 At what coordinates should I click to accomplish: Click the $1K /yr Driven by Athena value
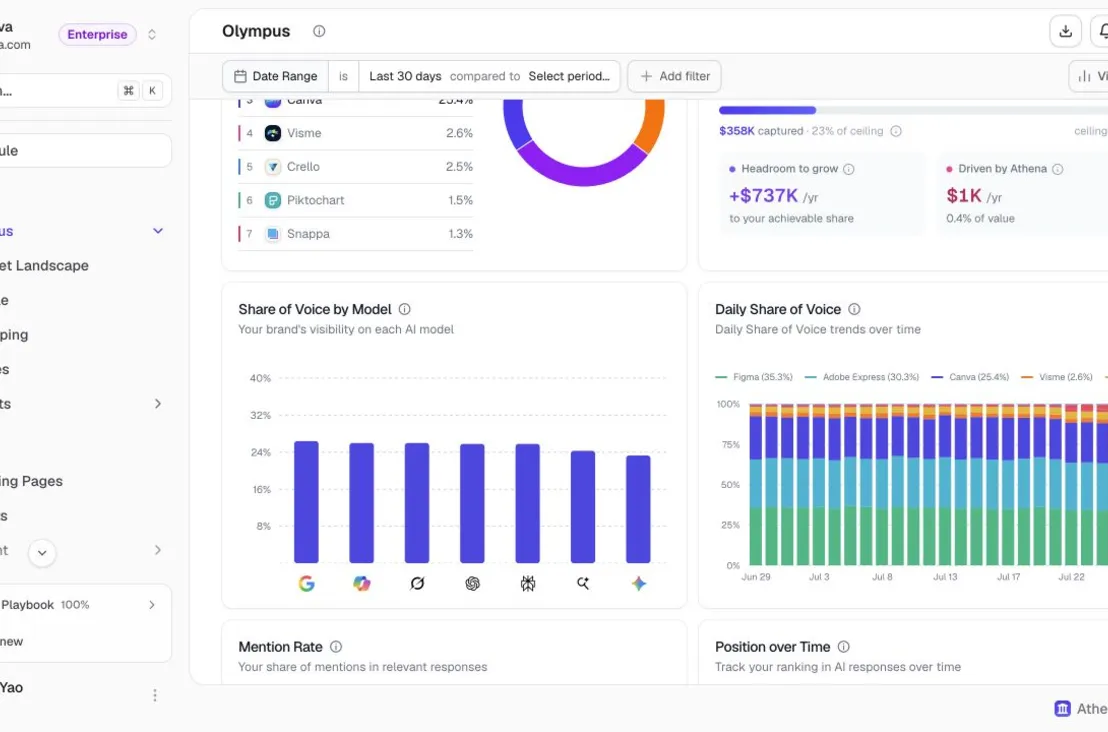pos(974,196)
